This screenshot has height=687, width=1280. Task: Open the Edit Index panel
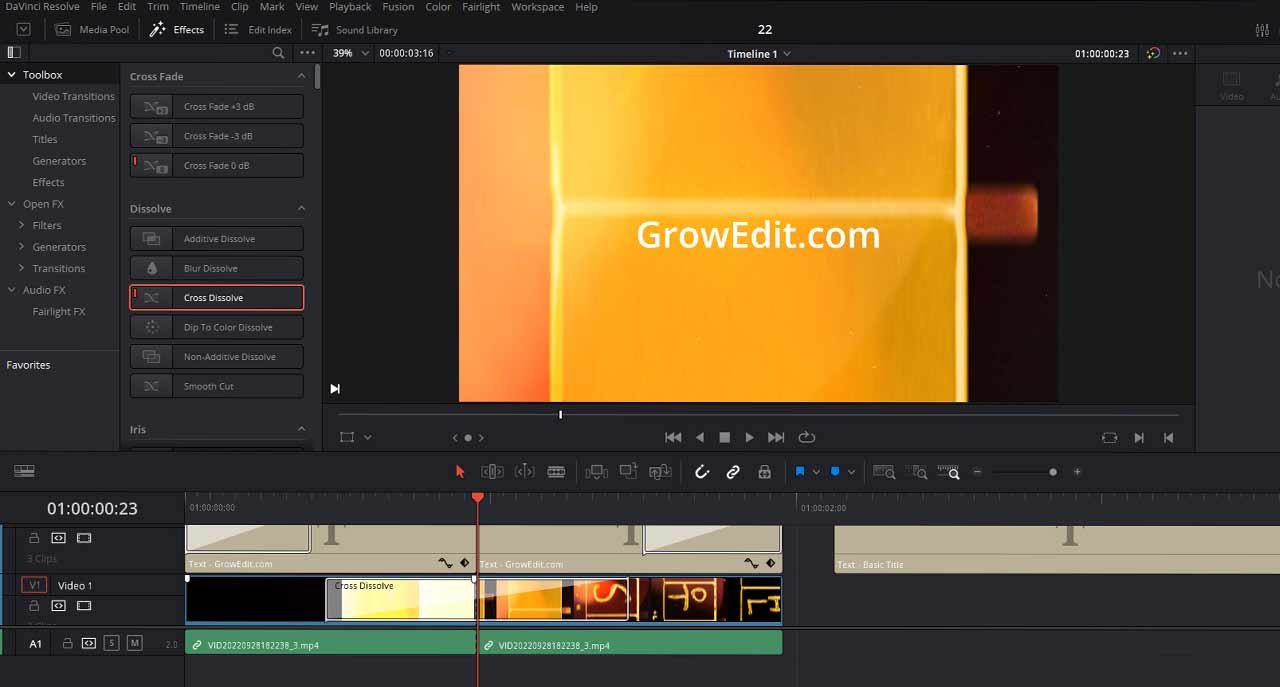tap(259, 29)
